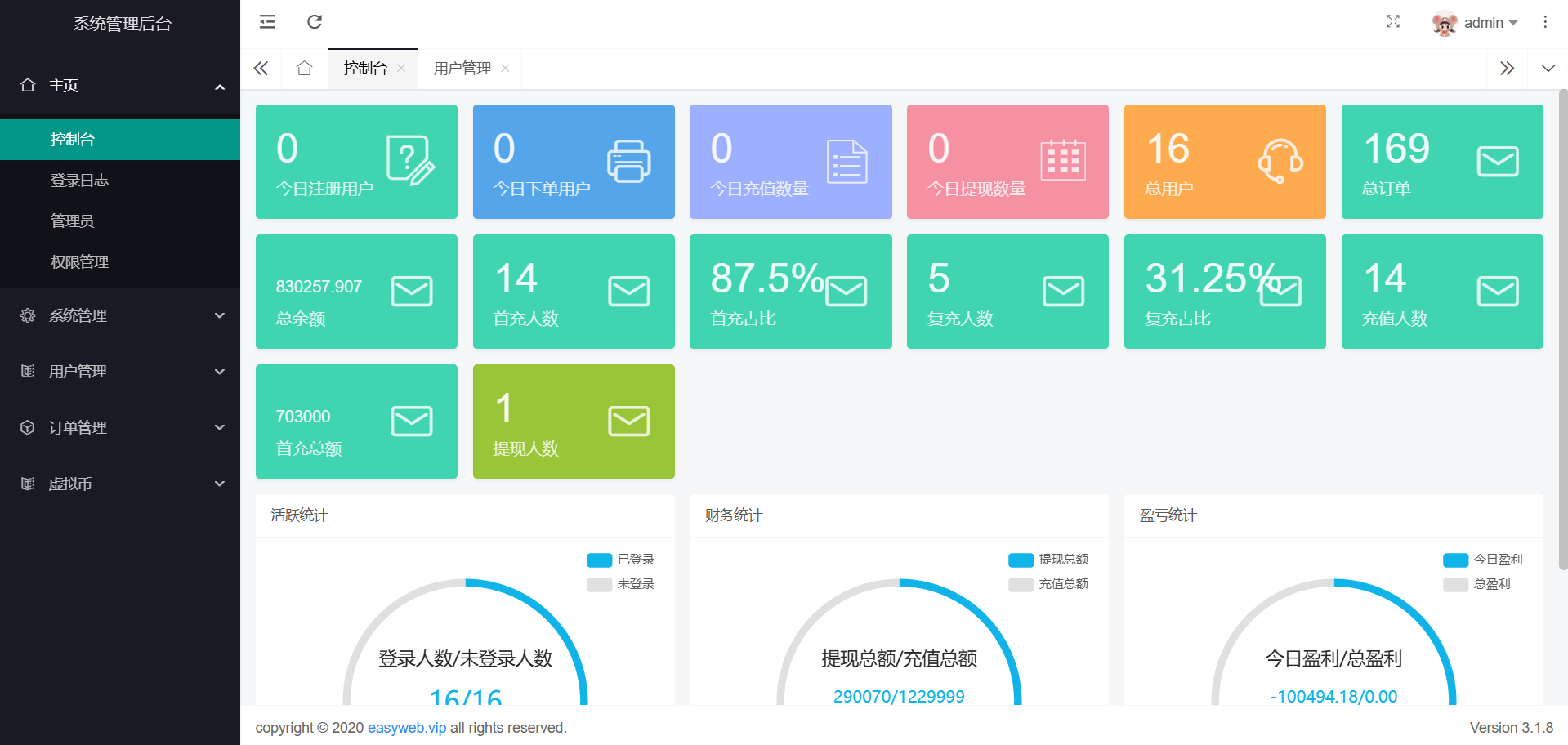Click the home tab icon
The width and height of the screenshot is (1568, 745).
click(305, 69)
